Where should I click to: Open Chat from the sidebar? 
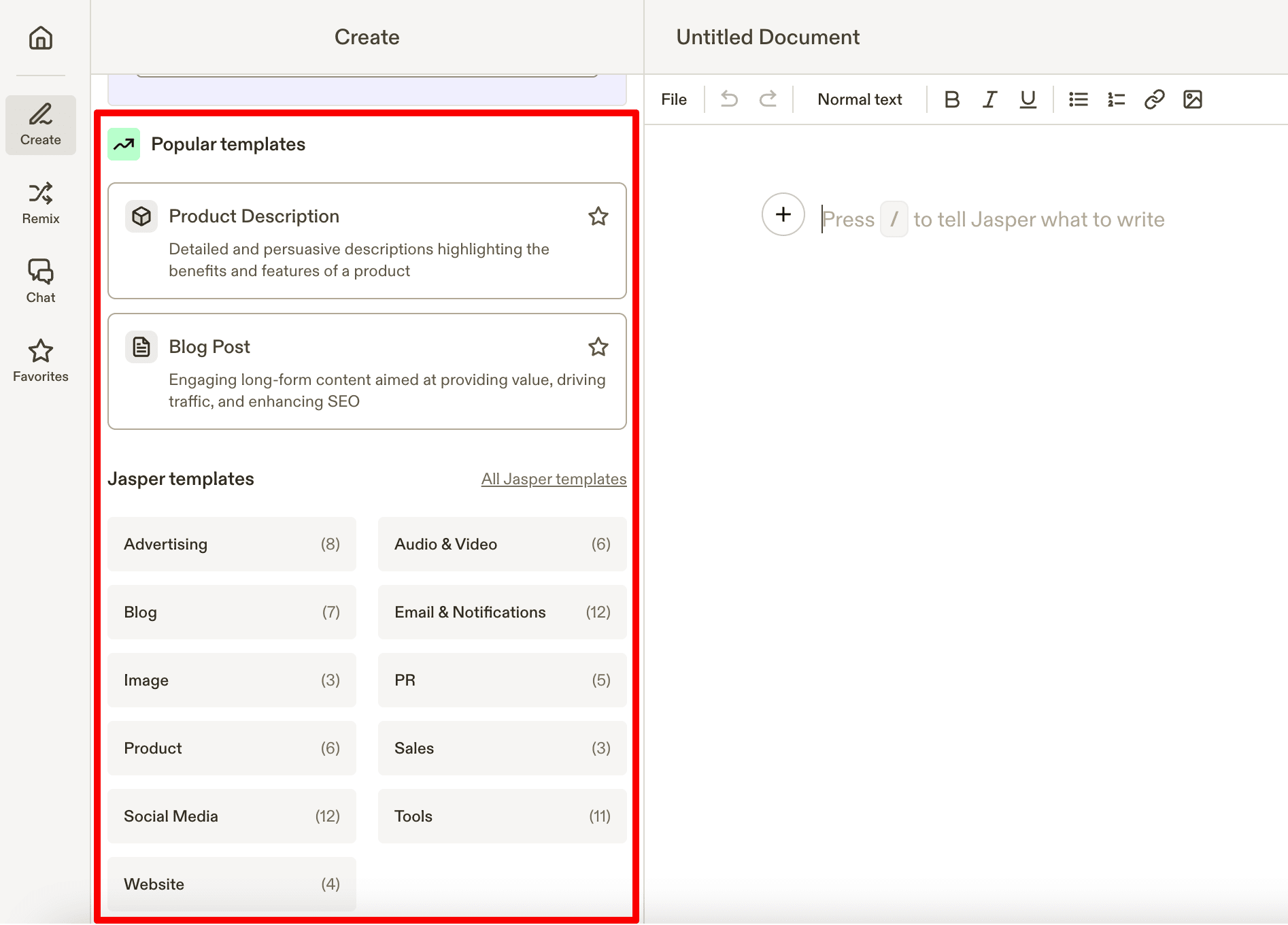tap(41, 282)
